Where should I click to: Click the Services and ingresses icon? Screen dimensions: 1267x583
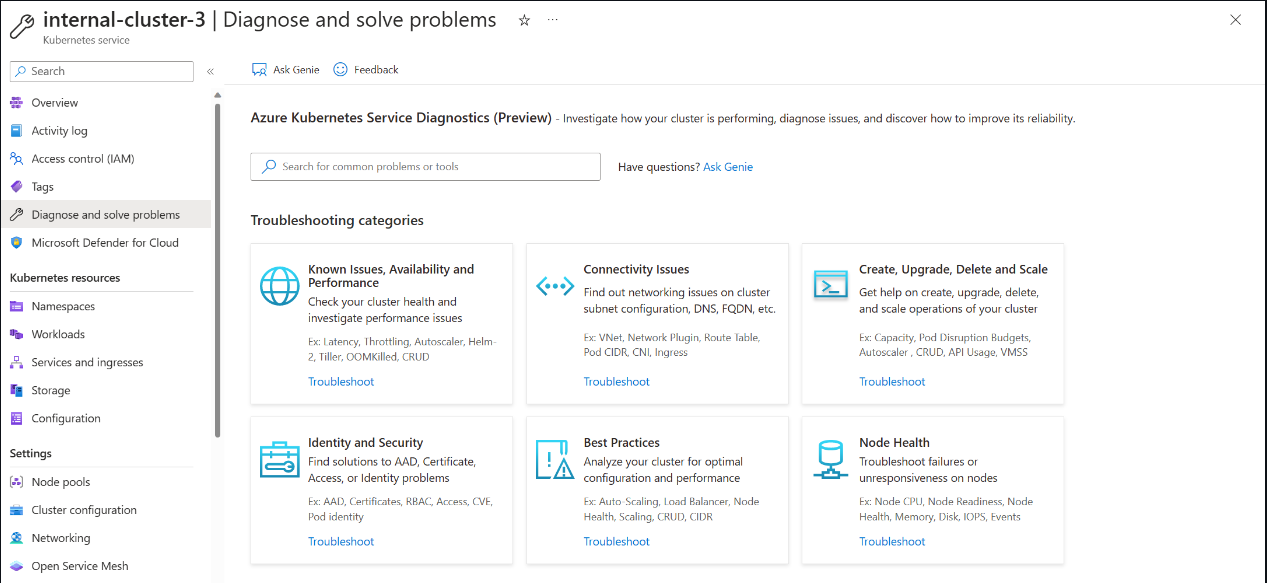click(x=16, y=363)
